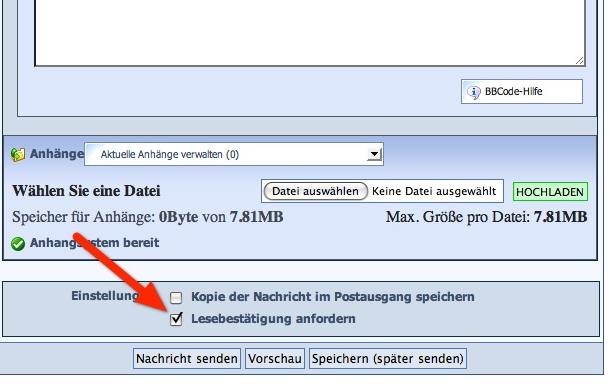The image size is (610, 386).
Task: Click the Datei auswählen button
Action: tap(315, 191)
